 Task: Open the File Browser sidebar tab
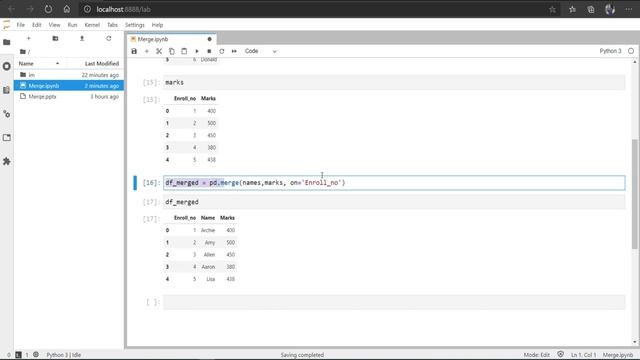point(7,42)
